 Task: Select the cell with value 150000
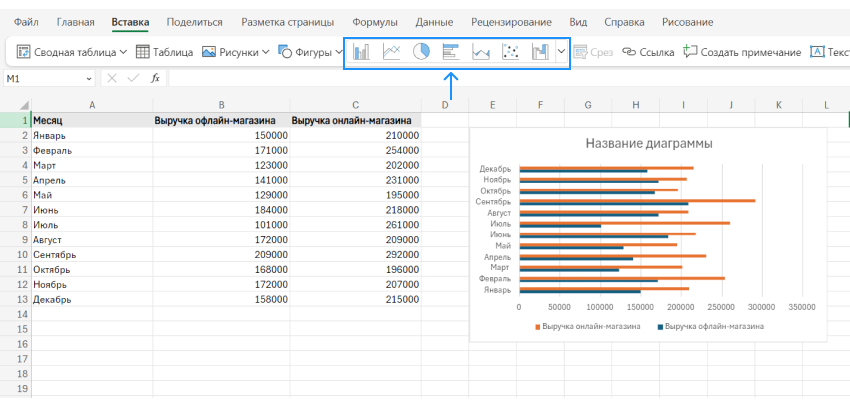[x=222, y=136]
